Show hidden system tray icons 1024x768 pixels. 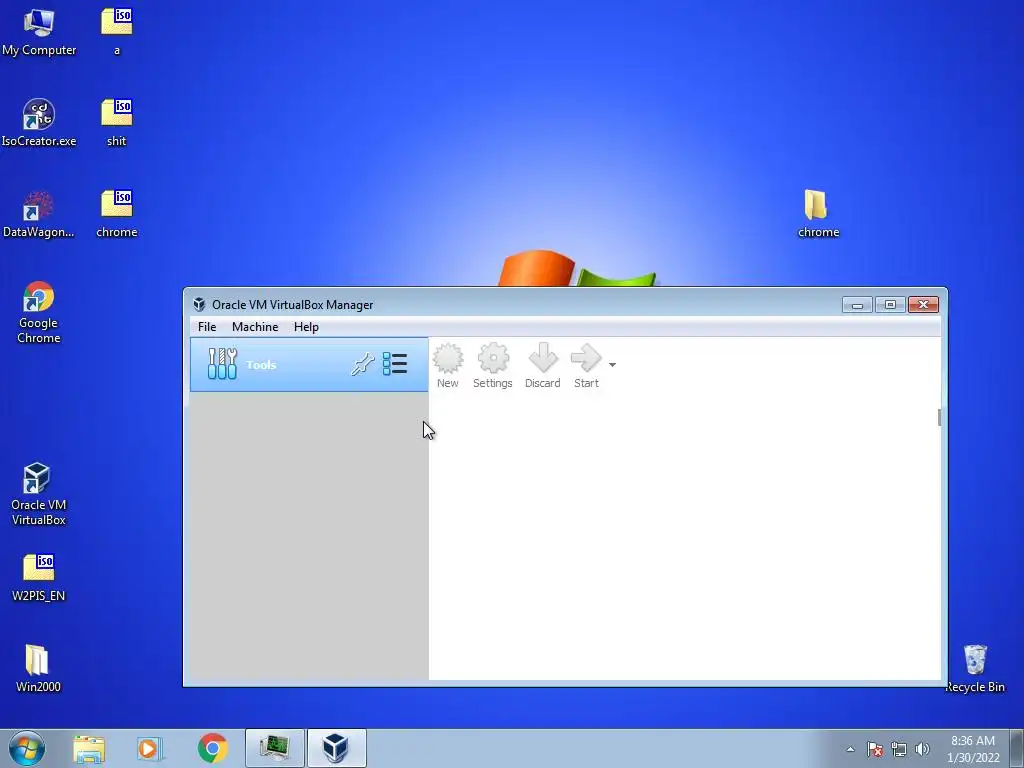pos(850,749)
